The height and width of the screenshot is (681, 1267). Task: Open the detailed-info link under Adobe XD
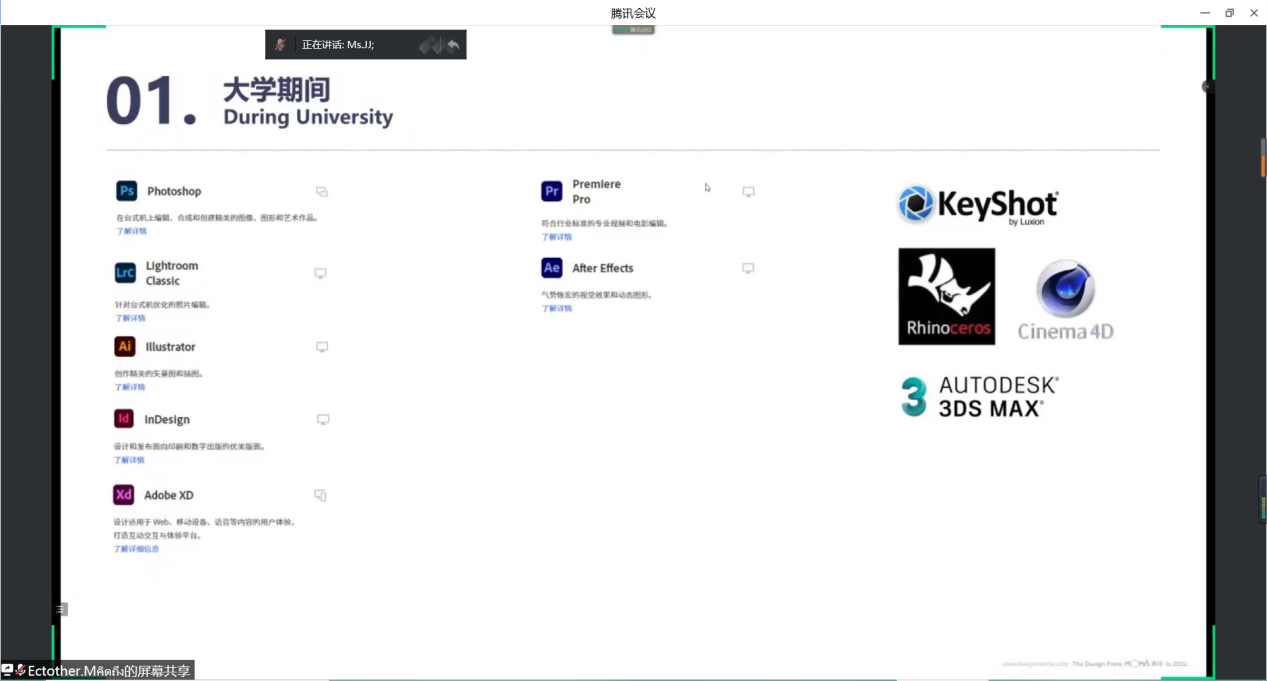click(136, 549)
